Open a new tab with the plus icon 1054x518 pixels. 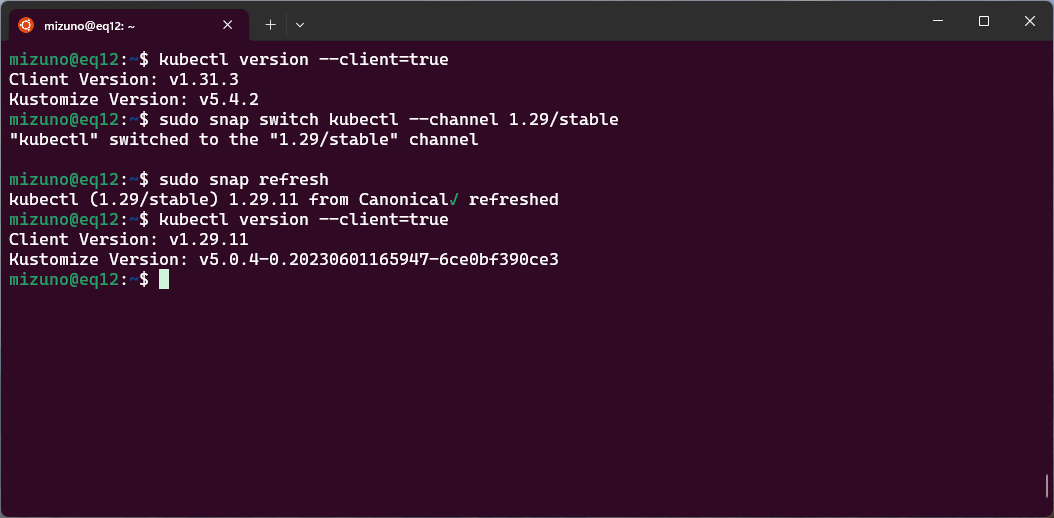270,25
